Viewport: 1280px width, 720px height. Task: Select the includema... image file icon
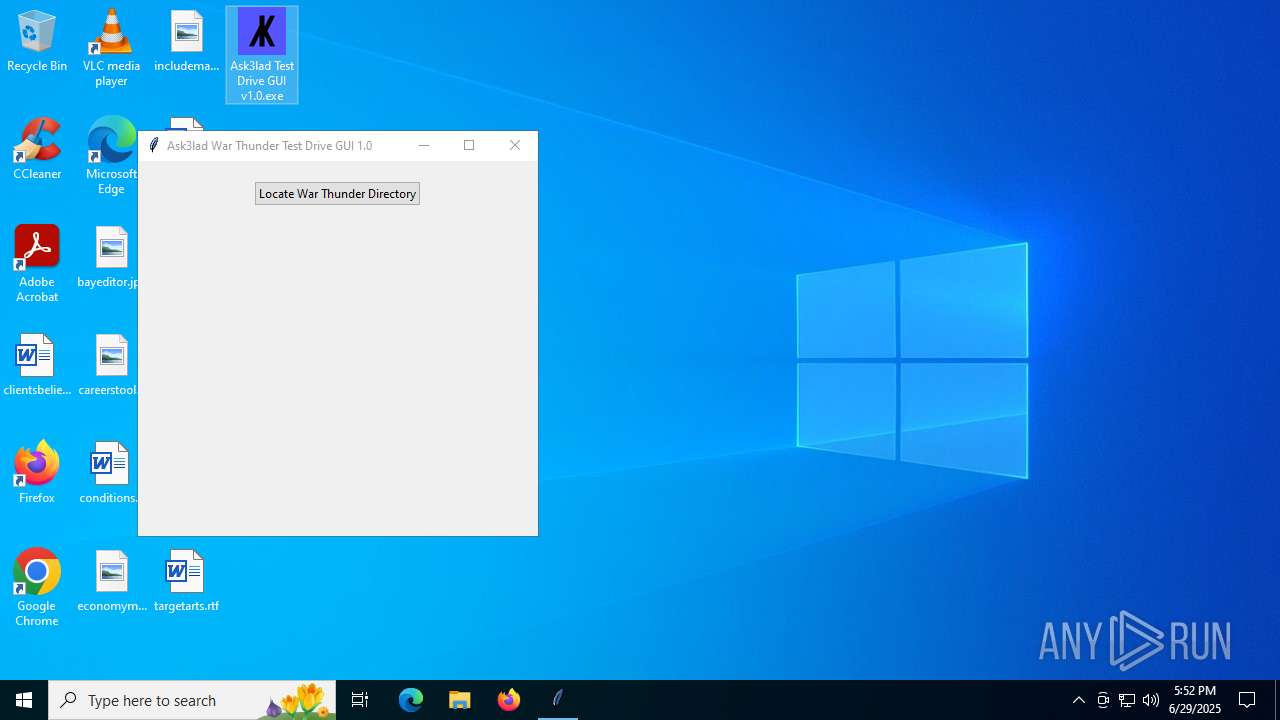(186, 42)
